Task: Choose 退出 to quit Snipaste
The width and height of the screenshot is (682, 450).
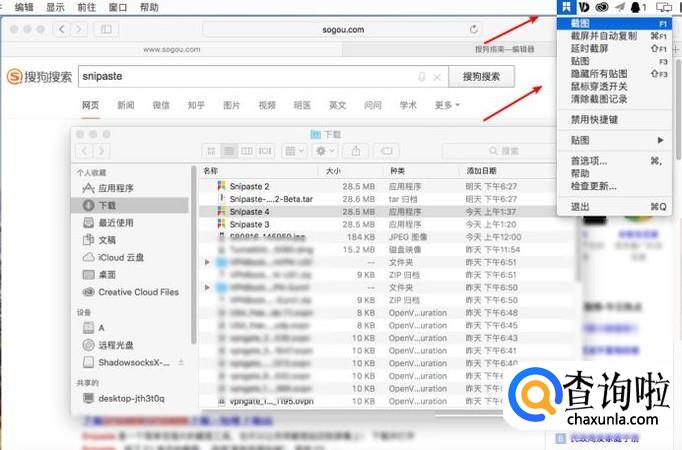Action: pyautogui.click(x=614, y=207)
